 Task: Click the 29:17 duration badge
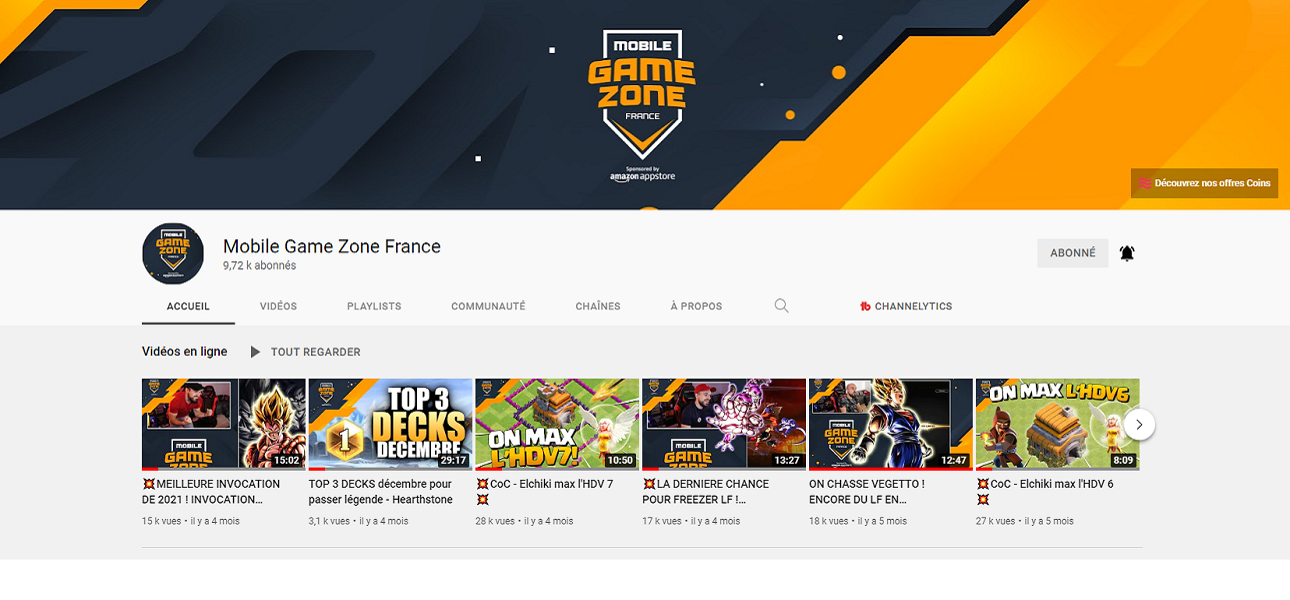pyautogui.click(x=454, y=461)
